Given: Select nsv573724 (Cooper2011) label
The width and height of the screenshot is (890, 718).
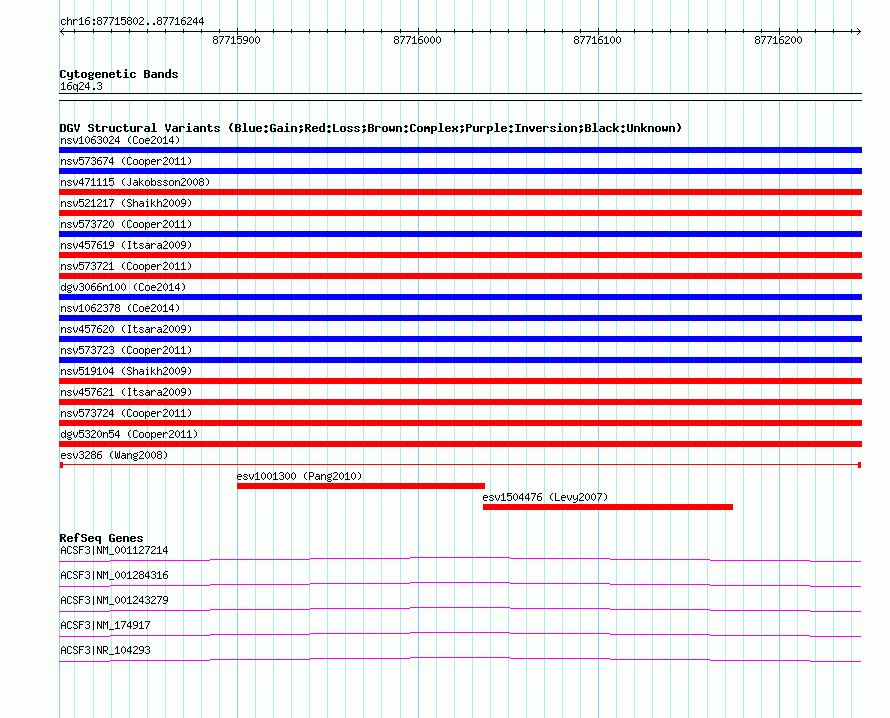Looking at the screenshot, I should point(126,413).
